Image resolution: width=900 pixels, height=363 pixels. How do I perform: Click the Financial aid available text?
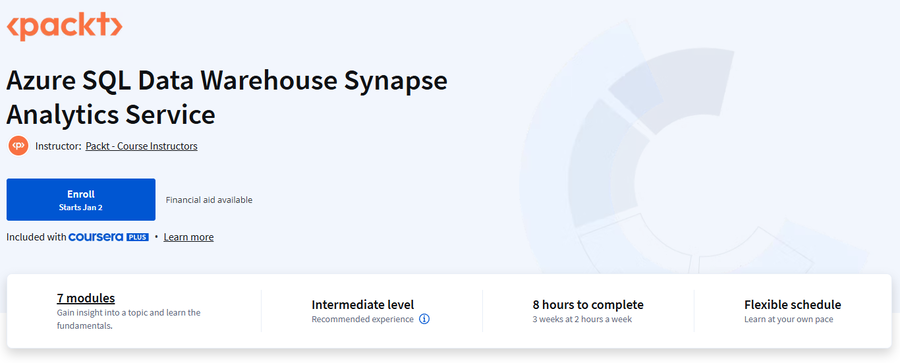[209, 200]
